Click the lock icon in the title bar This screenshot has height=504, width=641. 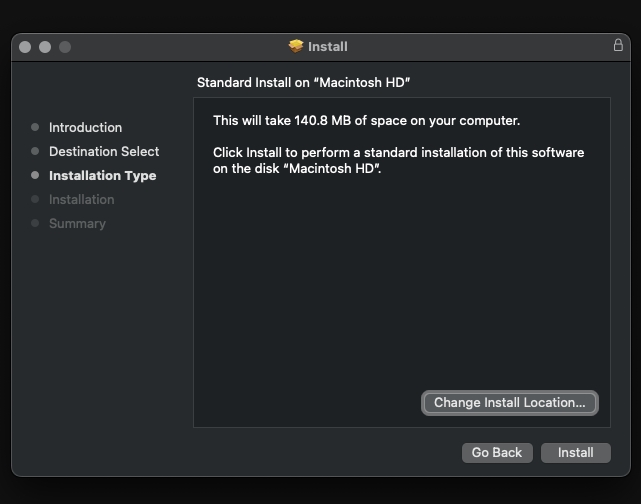618,46
